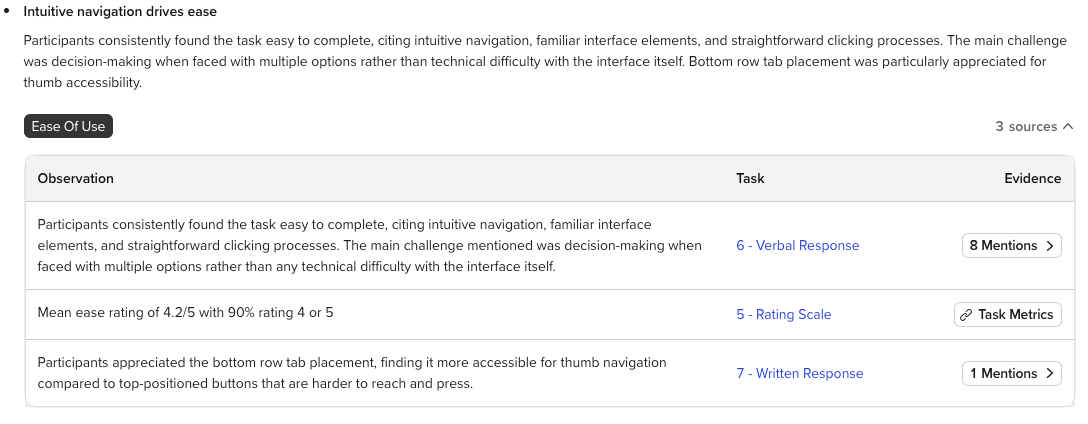Screen dimensions: 1088x424
Task: Click the chevron-up icon beside 3 sources
Action: [x=1068, y=127]
